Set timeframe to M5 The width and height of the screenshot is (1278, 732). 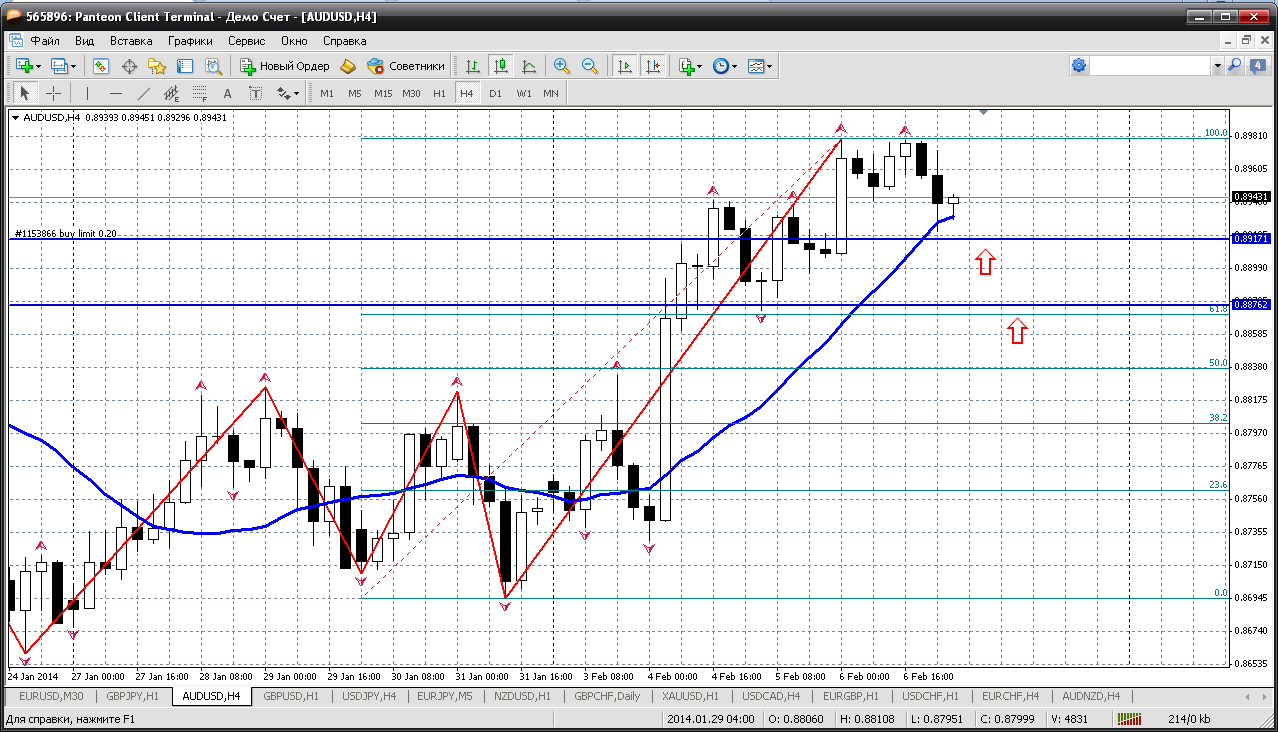pos(355,93)
